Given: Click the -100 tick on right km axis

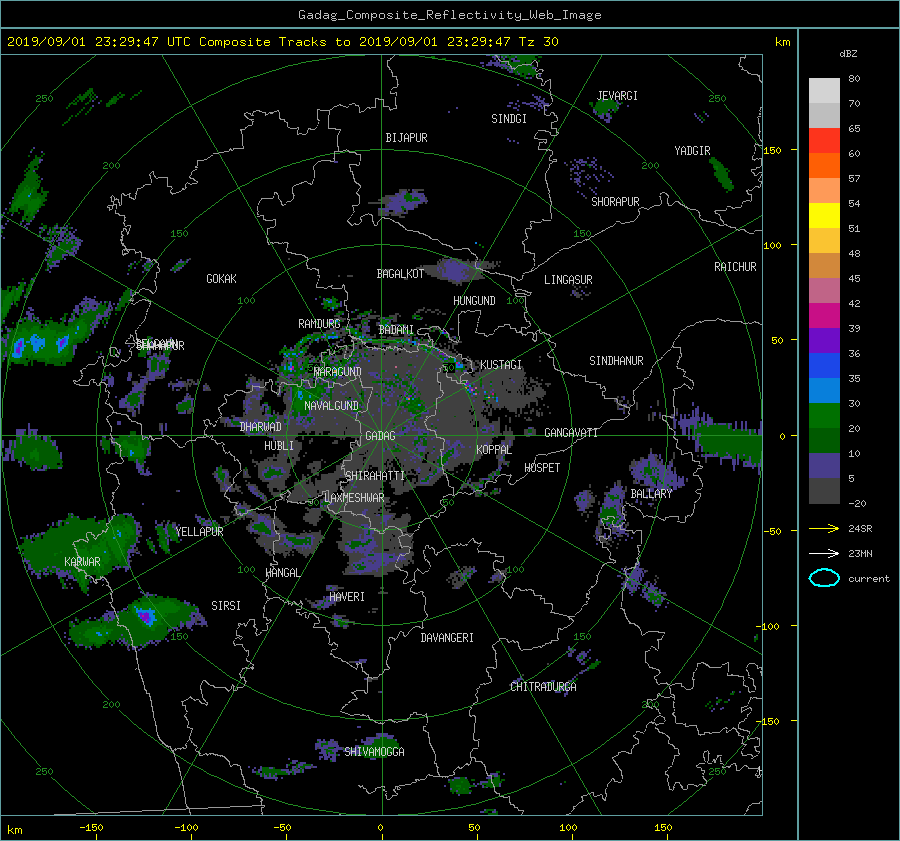Looking at the screenshot, I should (769, 626).
